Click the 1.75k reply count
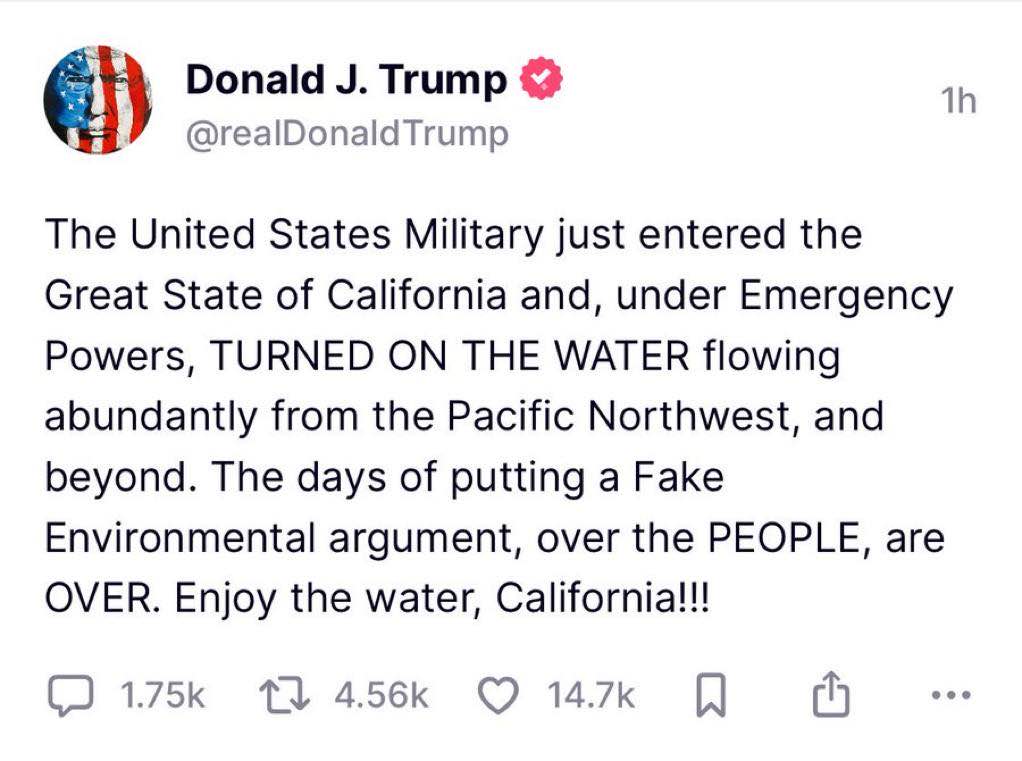Image resolution: width=1022 pixels, height=761 pixels. [162, 696]
